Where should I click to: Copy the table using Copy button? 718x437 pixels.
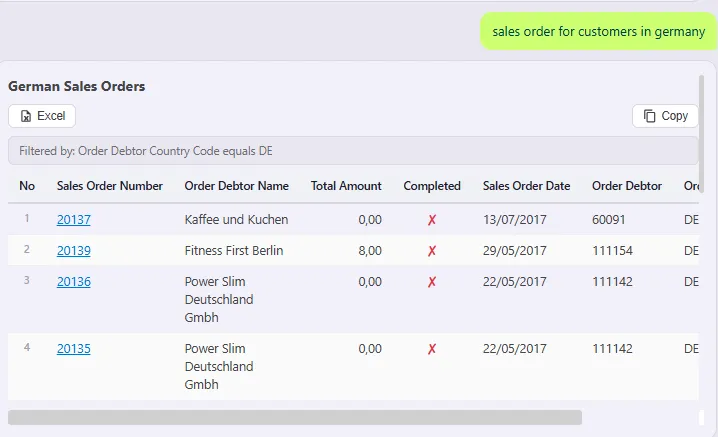[x=665, y=116]
